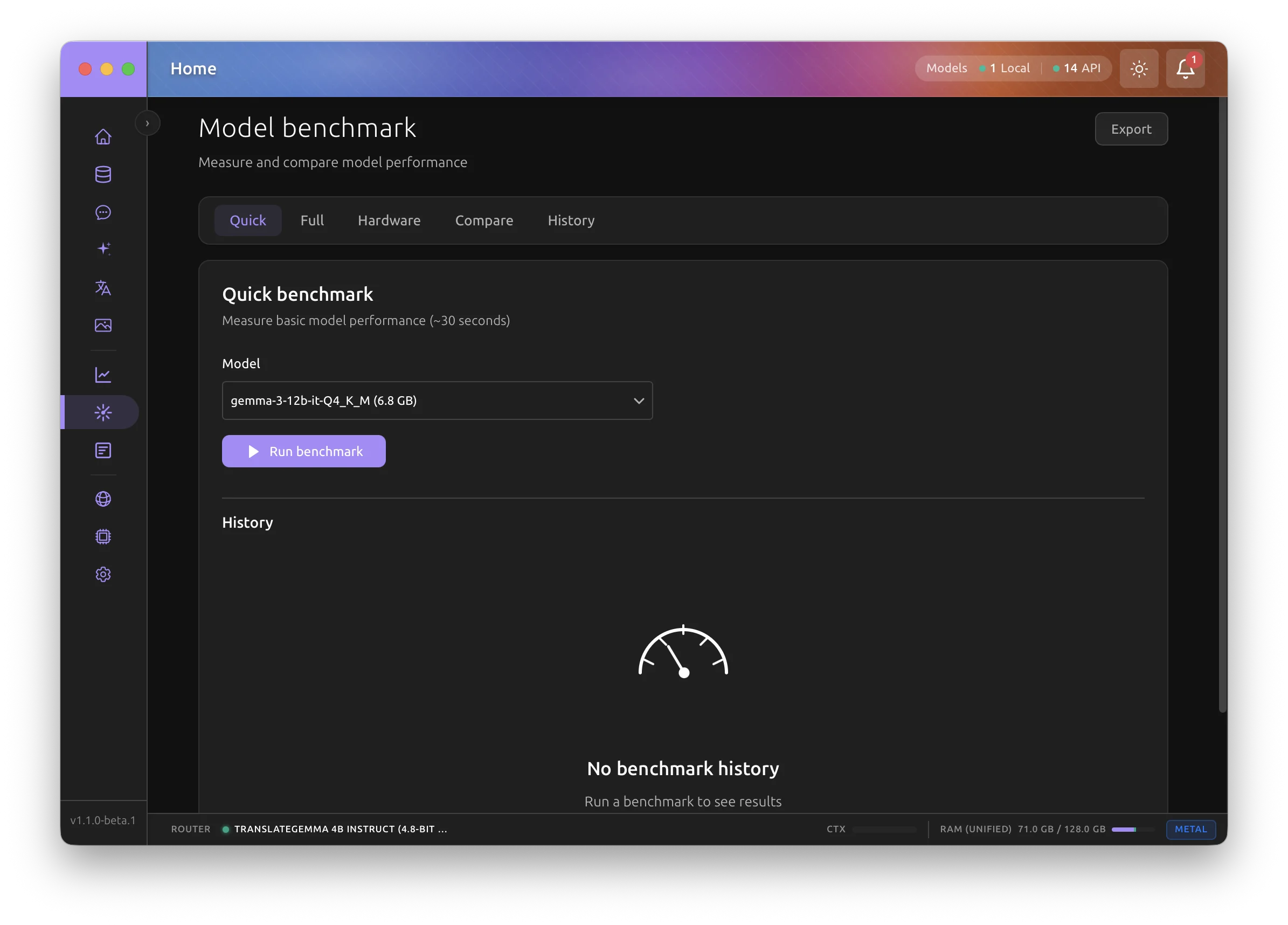Click the RAM usage progress bar
The height and width of the screenshot is (925, 1288).
click(1133, 830)
